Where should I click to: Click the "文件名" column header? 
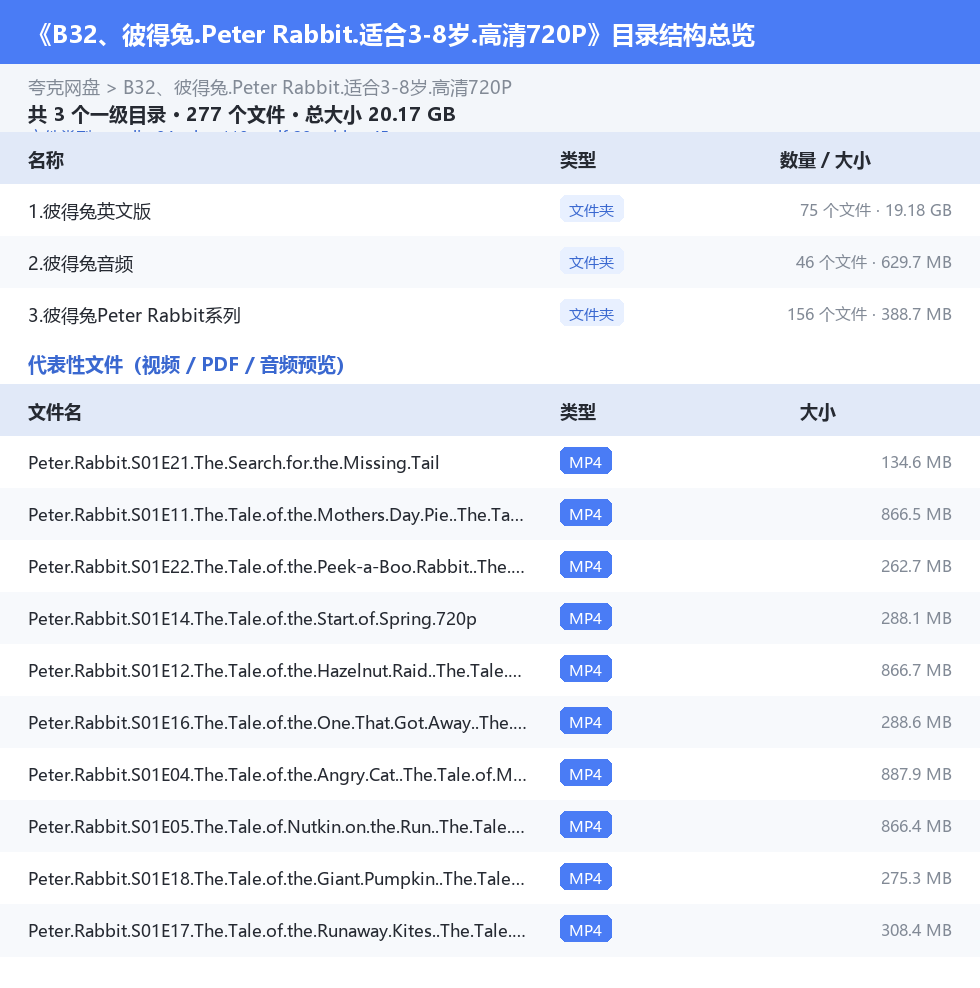coord(55,412)
